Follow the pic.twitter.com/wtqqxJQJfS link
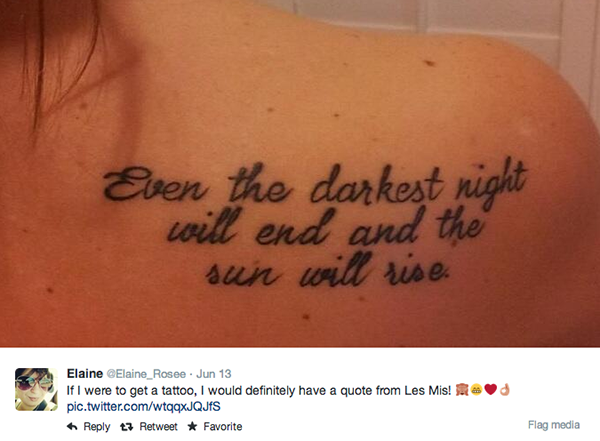The width and height of the screenshot is (600, 441). (x=143, y=407)
